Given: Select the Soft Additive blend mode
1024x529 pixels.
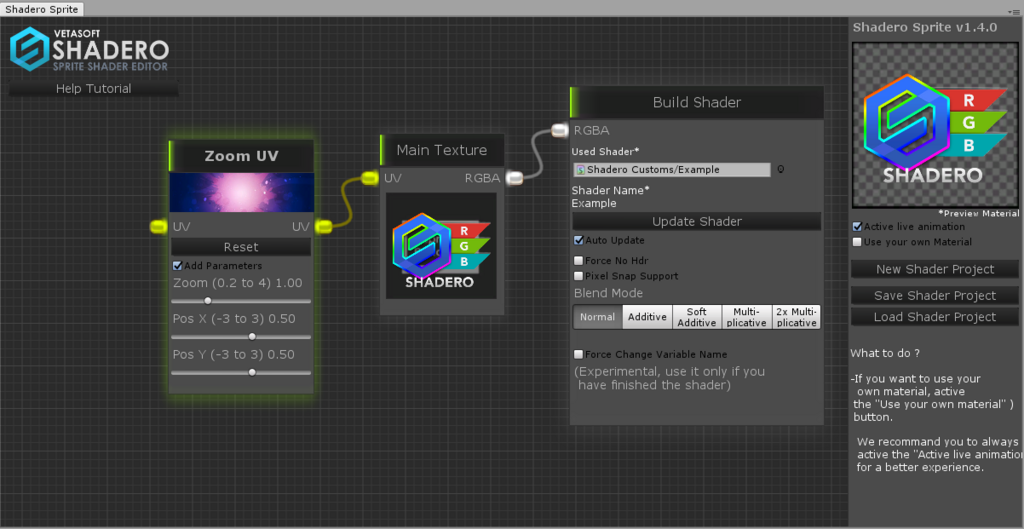Looking at the screenshot, I should point(697,317).
